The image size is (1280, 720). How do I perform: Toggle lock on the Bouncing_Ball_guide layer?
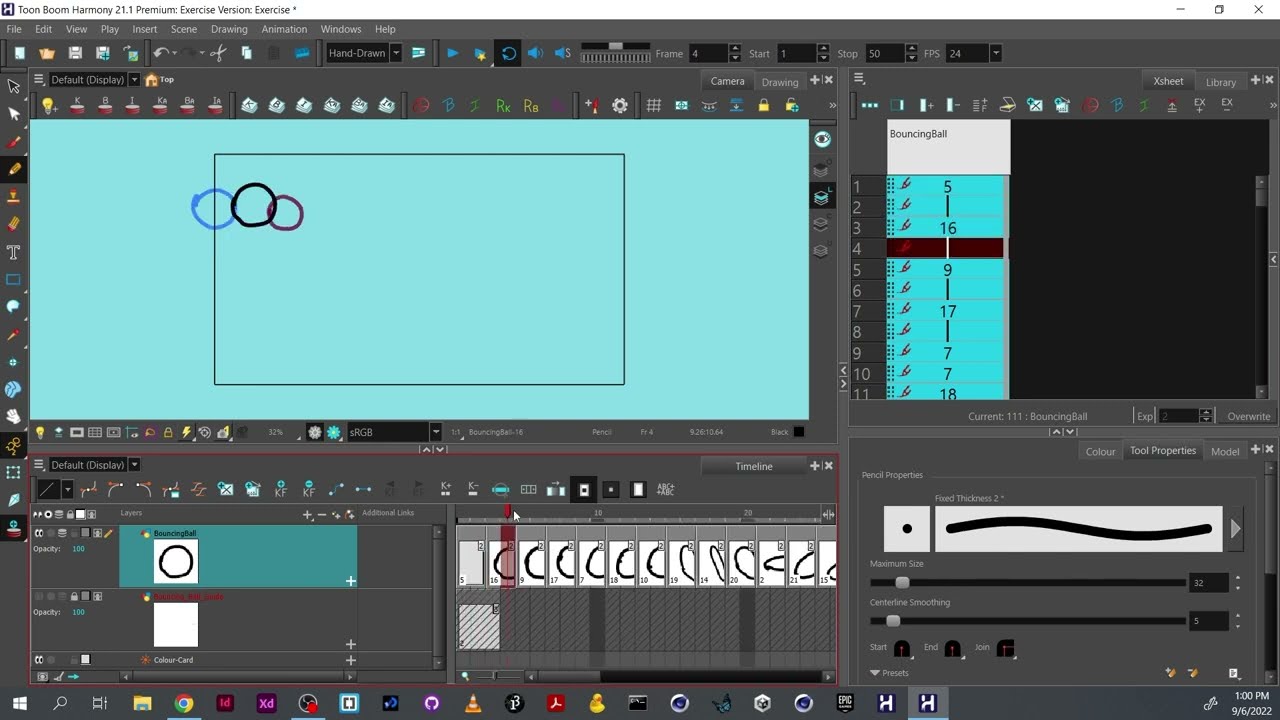click(74, 597)
